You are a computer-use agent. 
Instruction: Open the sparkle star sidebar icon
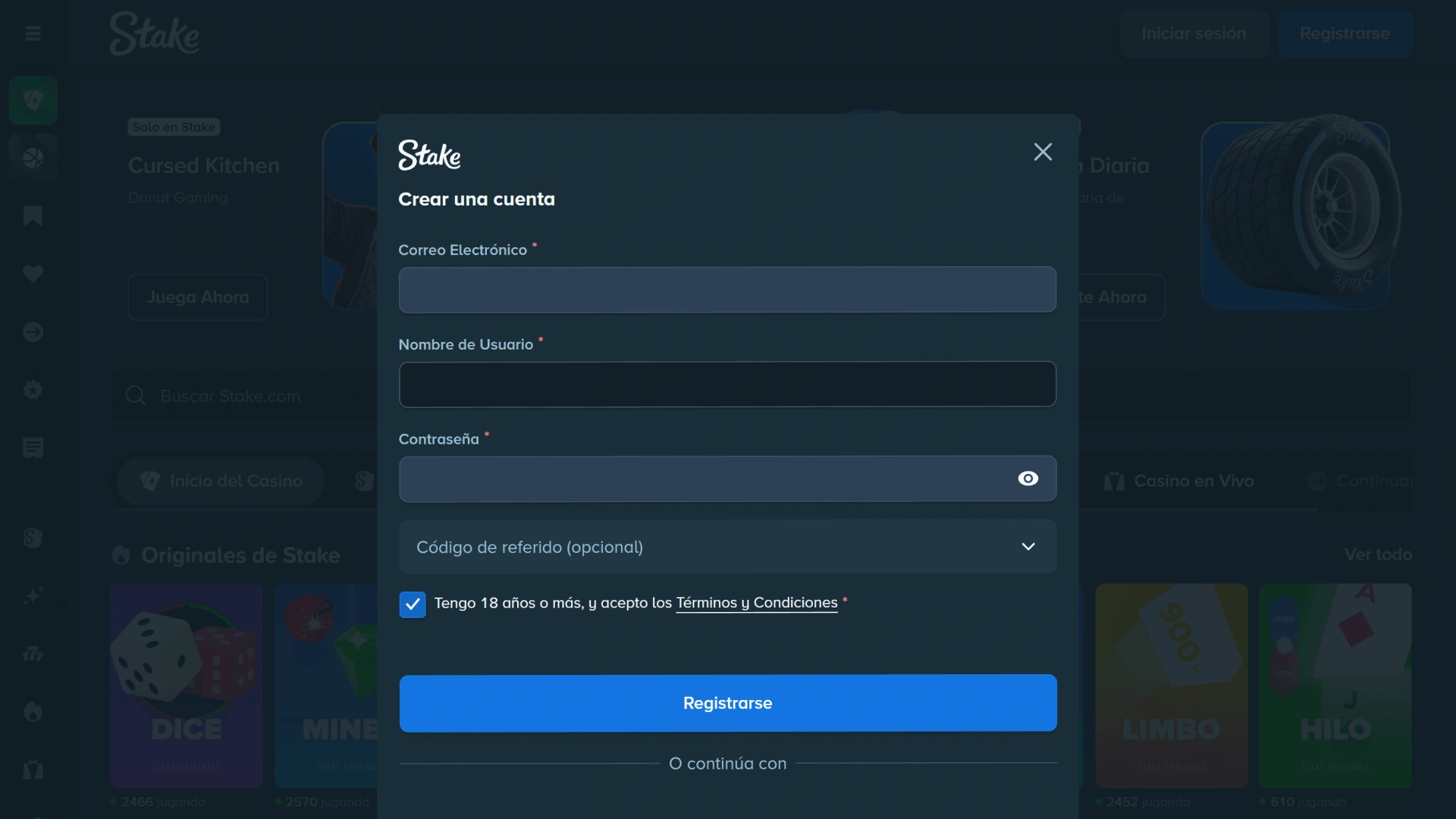click(x=33, y=596)
